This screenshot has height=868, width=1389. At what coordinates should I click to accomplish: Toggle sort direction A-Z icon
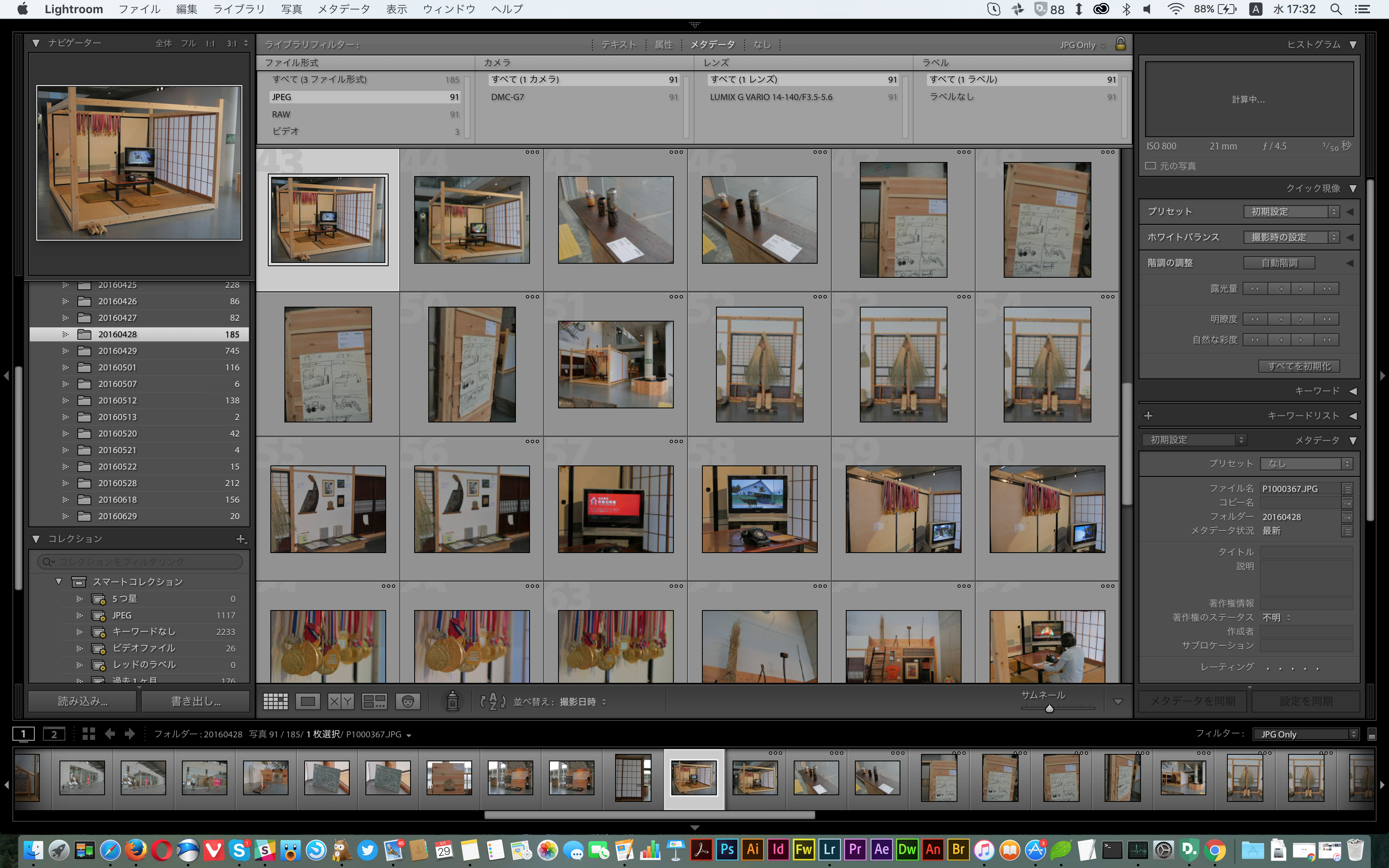click(492, 701)
